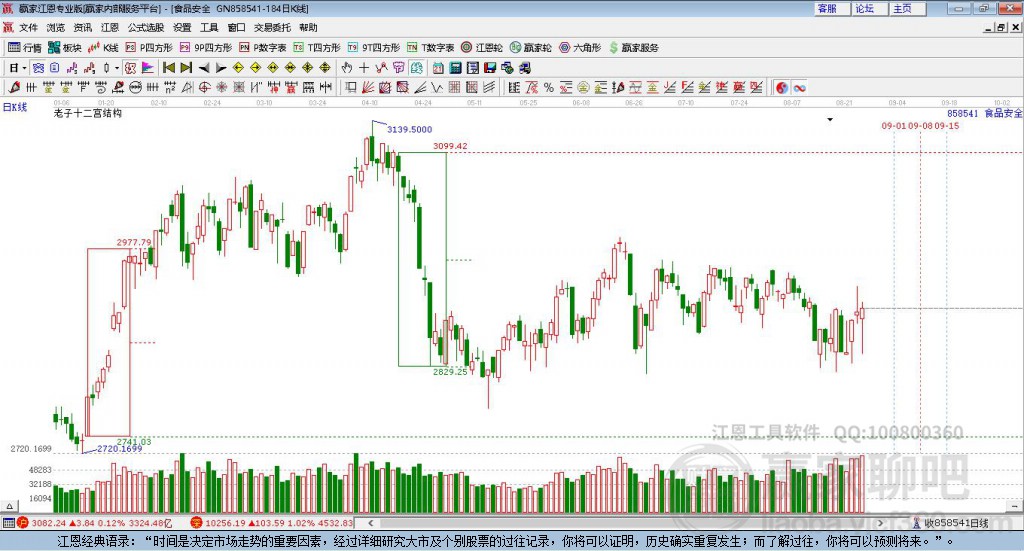Toggle the blue butterfly-shaped button
Screen dimensions: 1024x551
39,68
